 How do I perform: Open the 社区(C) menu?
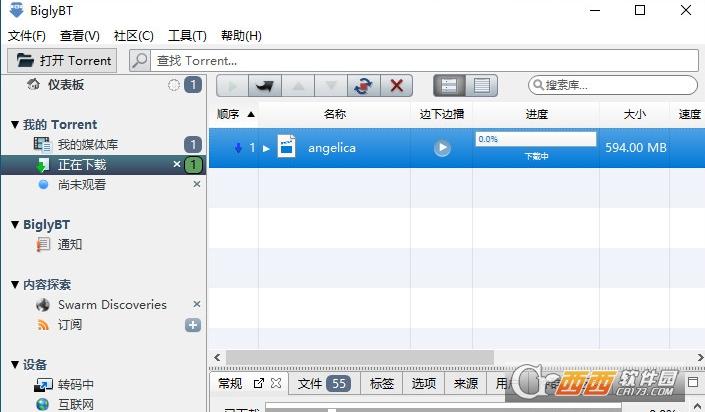click(x=134, y=36)
